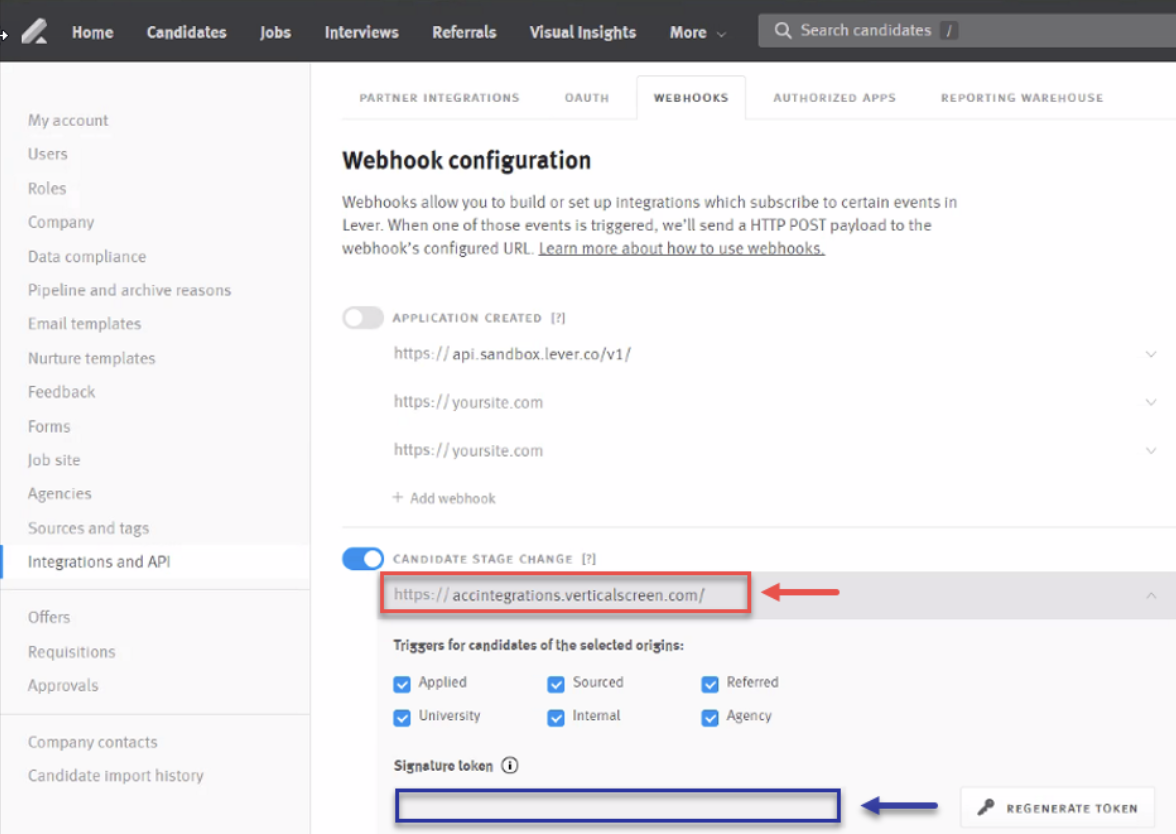Viewport: 1176px width, 834px height.
Task: Open Visual Insights in top navigation
Action: [x=582, y=32]
